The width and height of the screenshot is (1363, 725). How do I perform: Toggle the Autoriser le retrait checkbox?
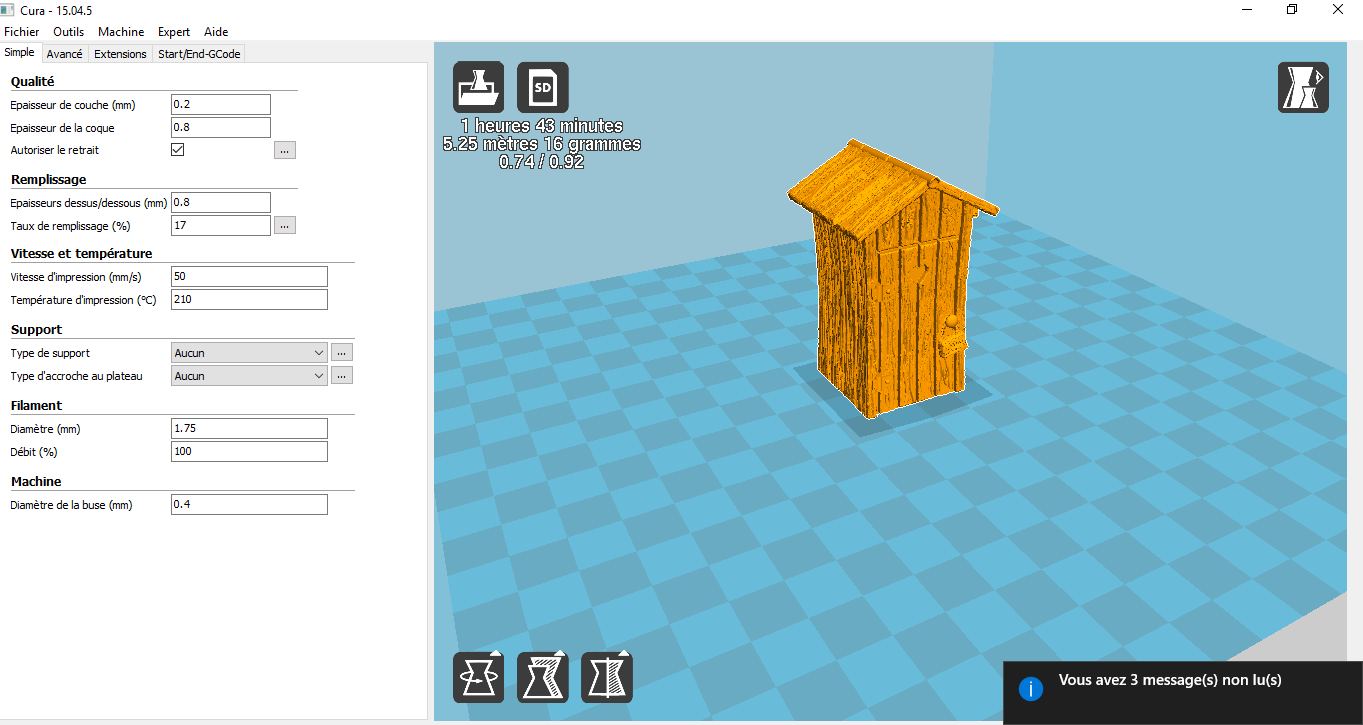(x=178, y=150)
